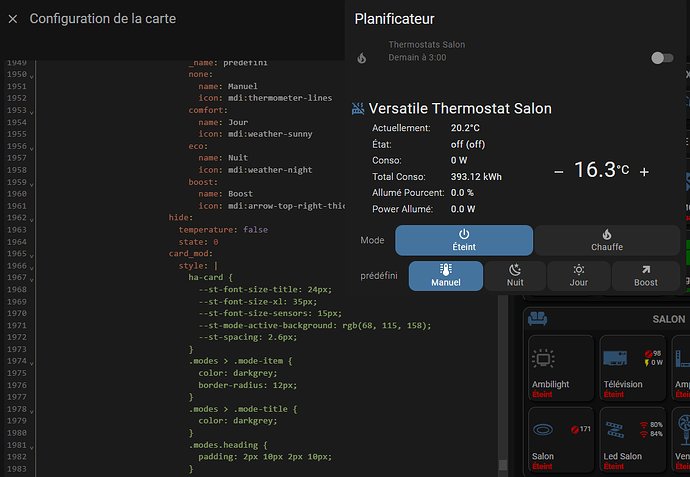Decrease target temperature with minus button
Viewport: 690px width, 477px height.
coord(558,172)
